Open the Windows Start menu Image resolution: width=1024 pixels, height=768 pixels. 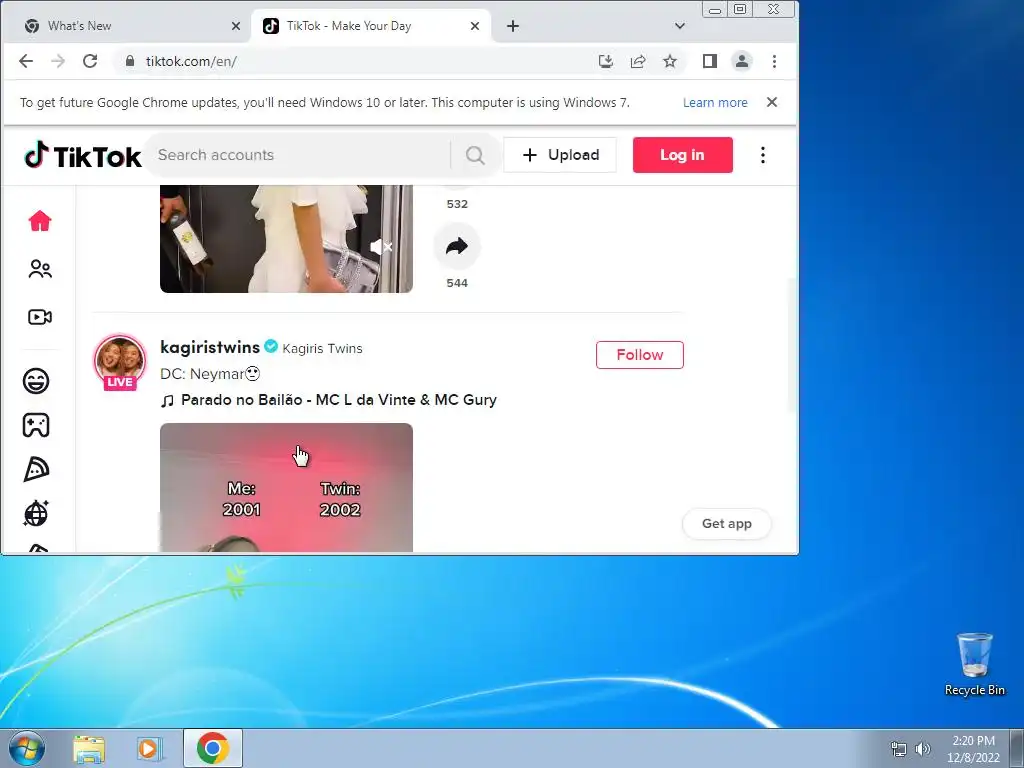(26, 748)
